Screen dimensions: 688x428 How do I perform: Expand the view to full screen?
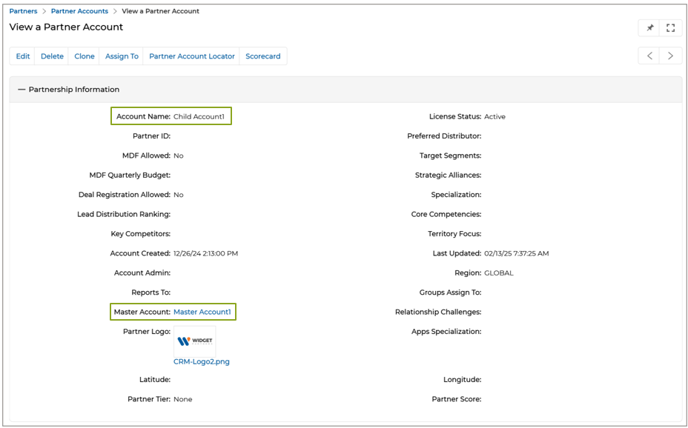(671, 28)
